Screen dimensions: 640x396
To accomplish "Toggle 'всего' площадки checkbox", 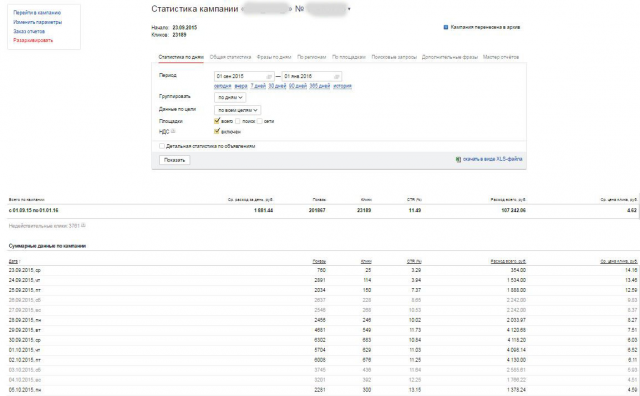I will pyautogui.click(x=217, y=121).
